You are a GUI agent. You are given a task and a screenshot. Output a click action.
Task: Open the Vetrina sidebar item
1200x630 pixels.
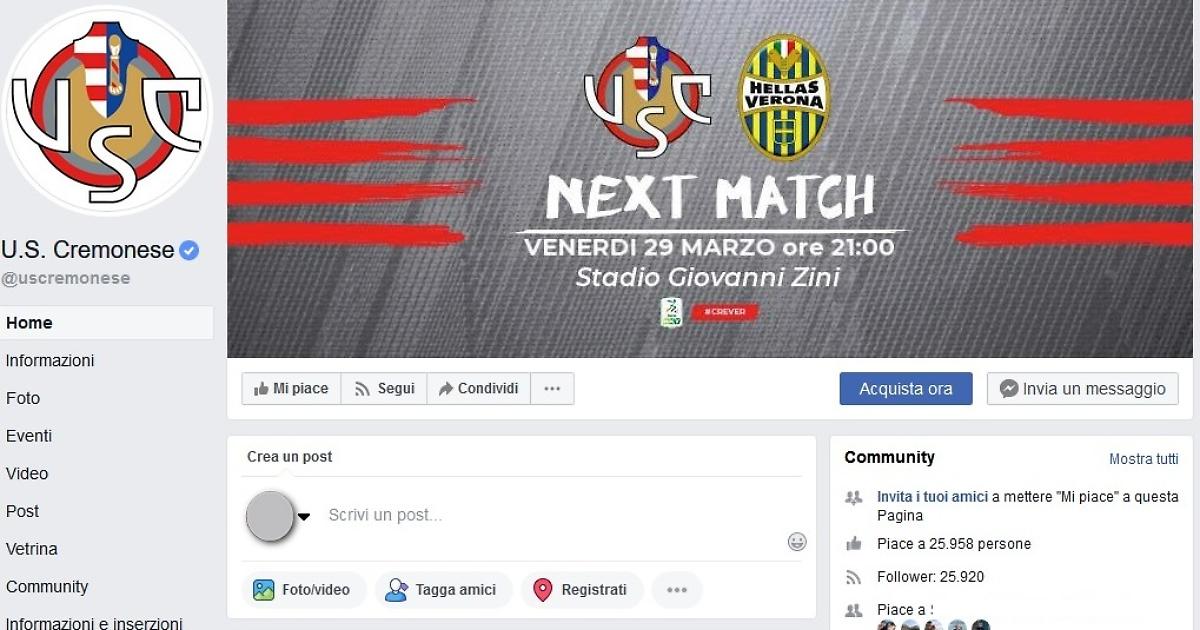(32, 549)
